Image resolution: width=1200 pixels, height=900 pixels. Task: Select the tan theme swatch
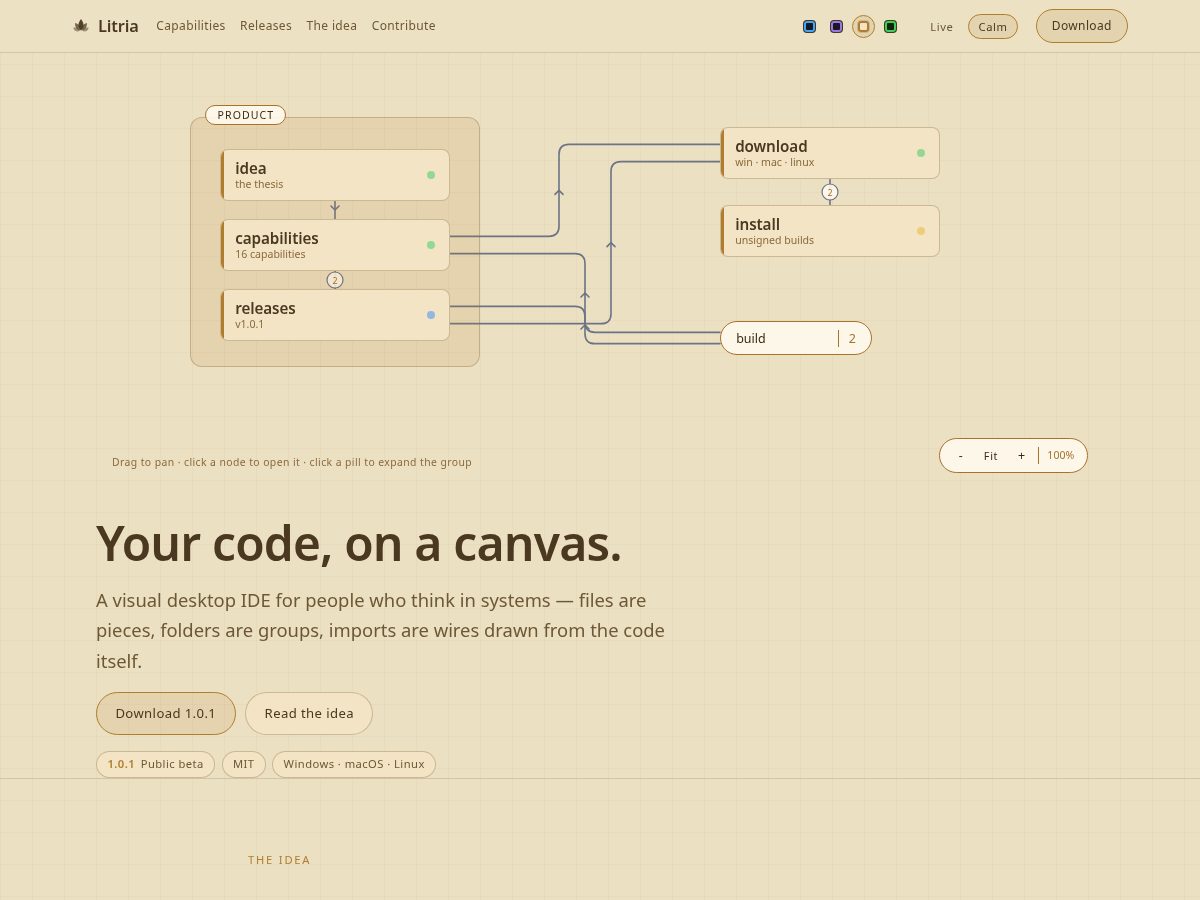tap(864, 27)
